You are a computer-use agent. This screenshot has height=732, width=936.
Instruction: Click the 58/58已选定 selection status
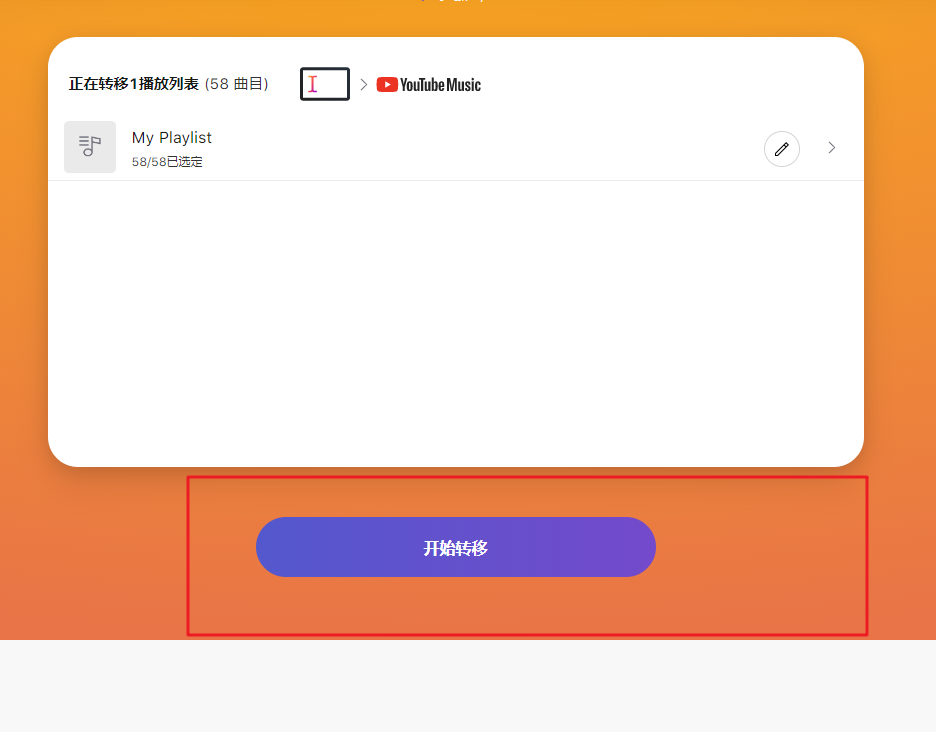click(167, 162)
